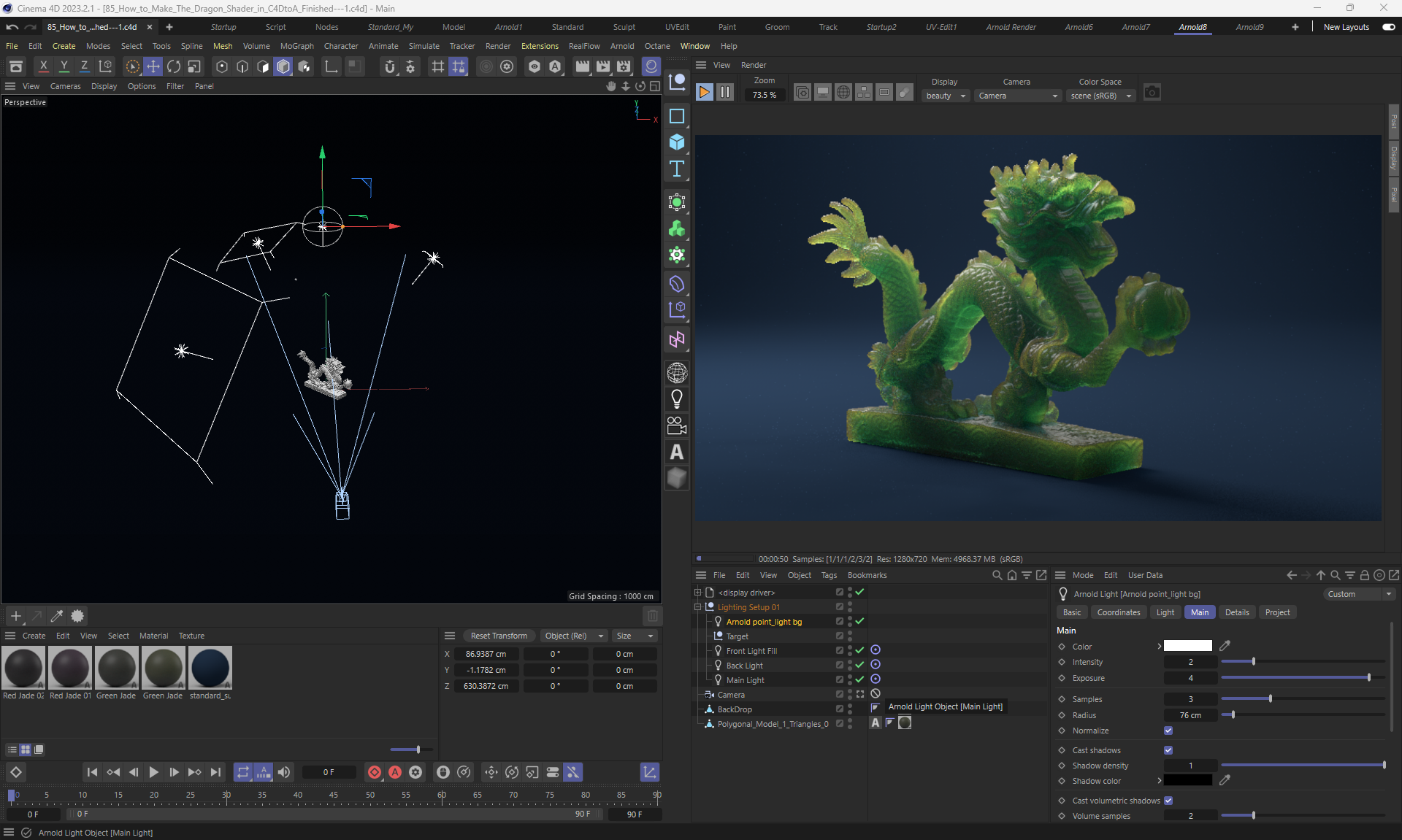Select the Cube primitive tool icon
1402x840 pixels.
(677, 142)
